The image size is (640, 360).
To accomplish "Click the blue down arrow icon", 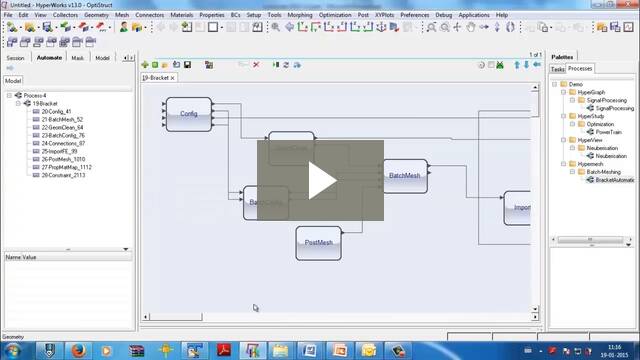I will 527,65.
